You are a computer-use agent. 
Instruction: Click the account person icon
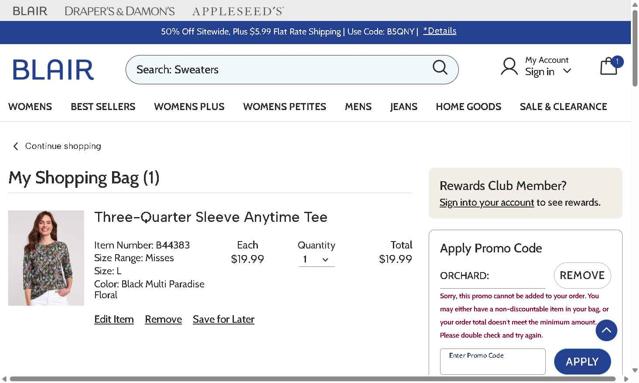[509, 66]
